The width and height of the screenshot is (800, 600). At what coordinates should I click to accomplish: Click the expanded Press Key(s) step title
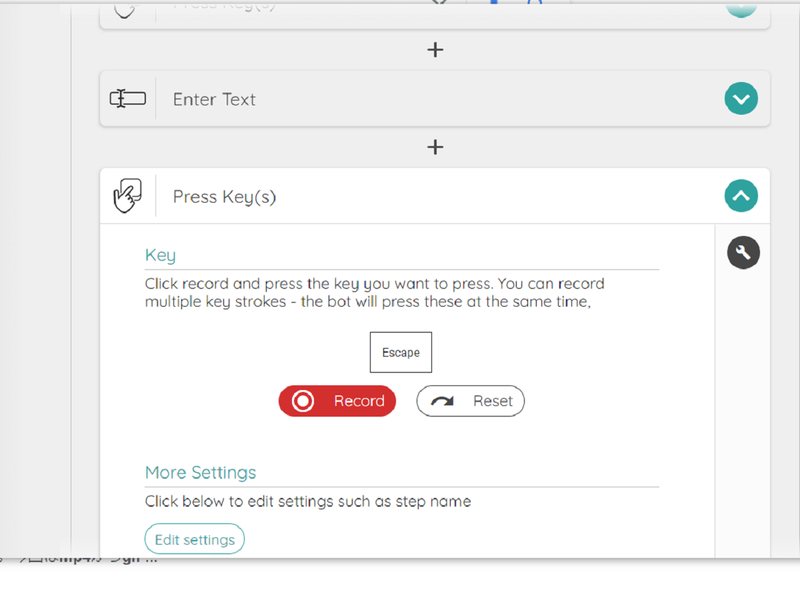click(x=224, y=197)
